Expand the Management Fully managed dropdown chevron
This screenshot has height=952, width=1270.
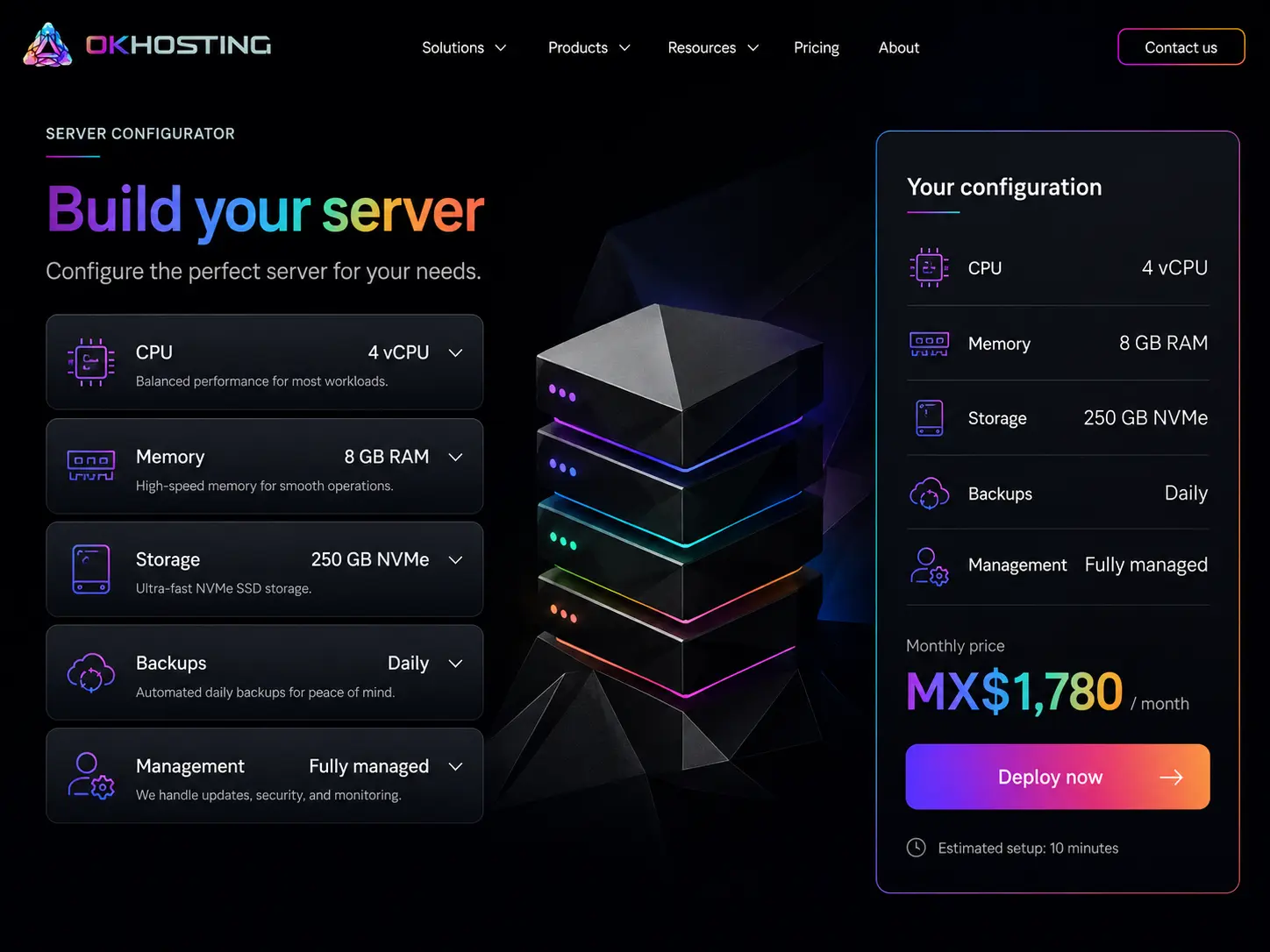[x=455, y=766]
